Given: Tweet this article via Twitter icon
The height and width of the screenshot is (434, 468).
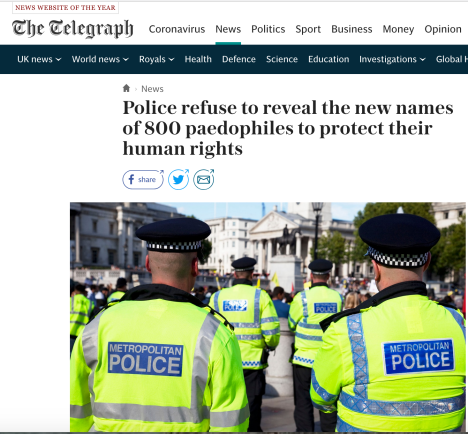Looking at the screenshot, I should [x=178, y=179].
